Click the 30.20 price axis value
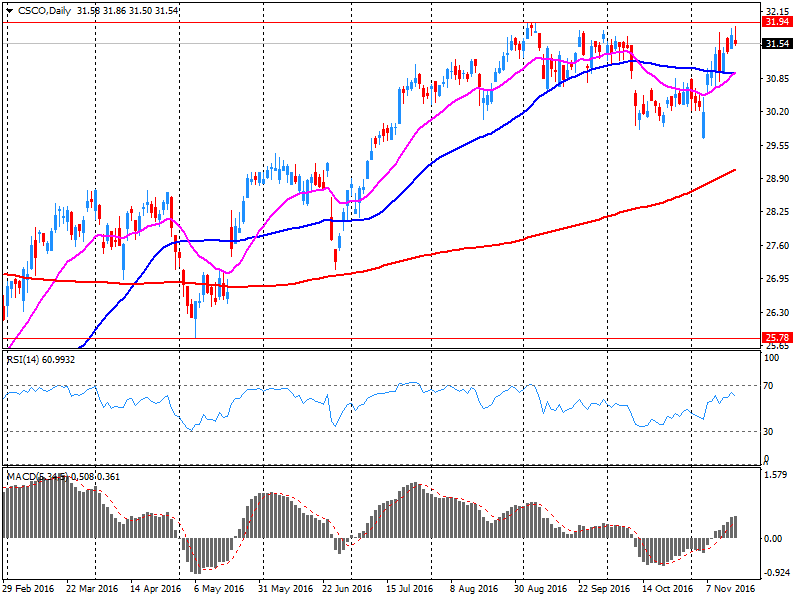800x600 pixels. (x=778, y=112)
